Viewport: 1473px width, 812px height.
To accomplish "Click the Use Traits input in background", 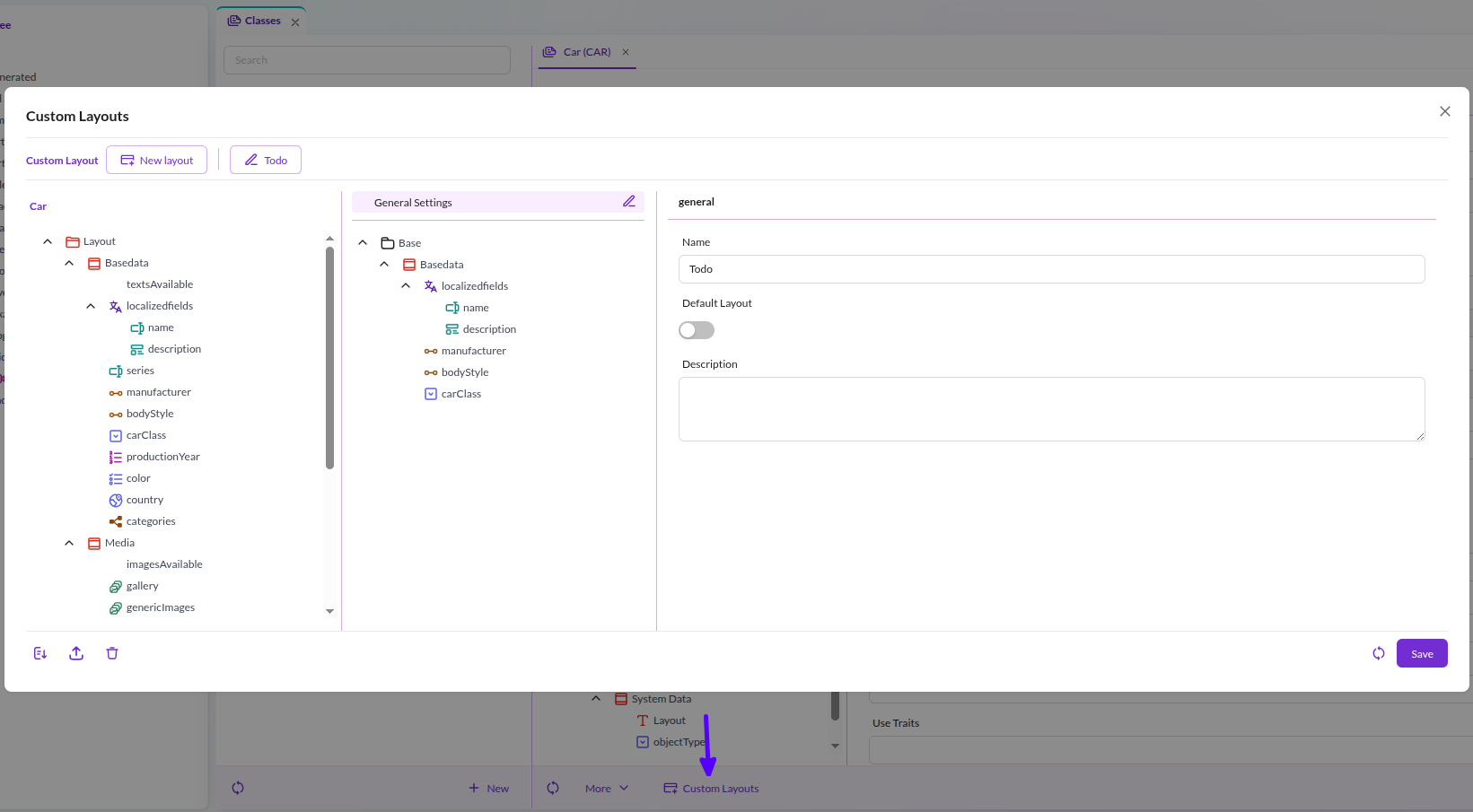I will pyautogui.click(x=1171, y=750).
